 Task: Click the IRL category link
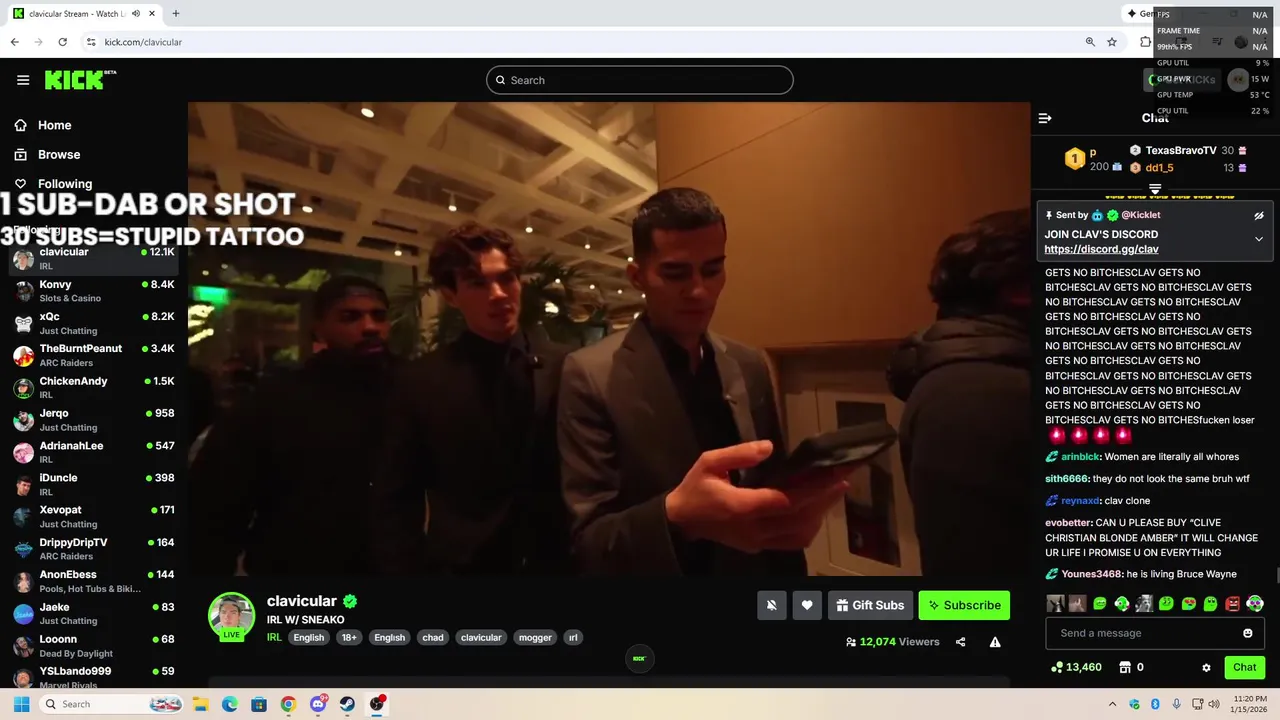pyautogui.click(x=274, y=637)
